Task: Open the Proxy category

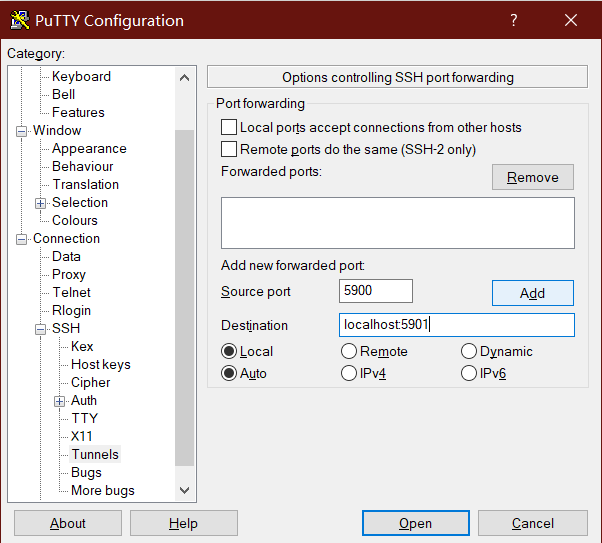Action: coord(69,274)
